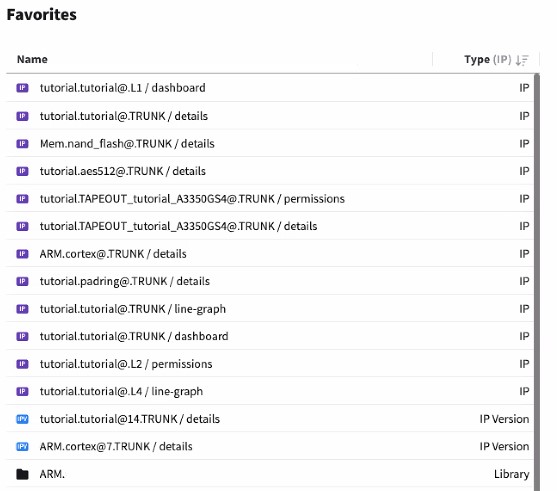Screen dimensions: 557x491
Task: Click the folder icon for ARM. library
Action: tap(22, 474)
